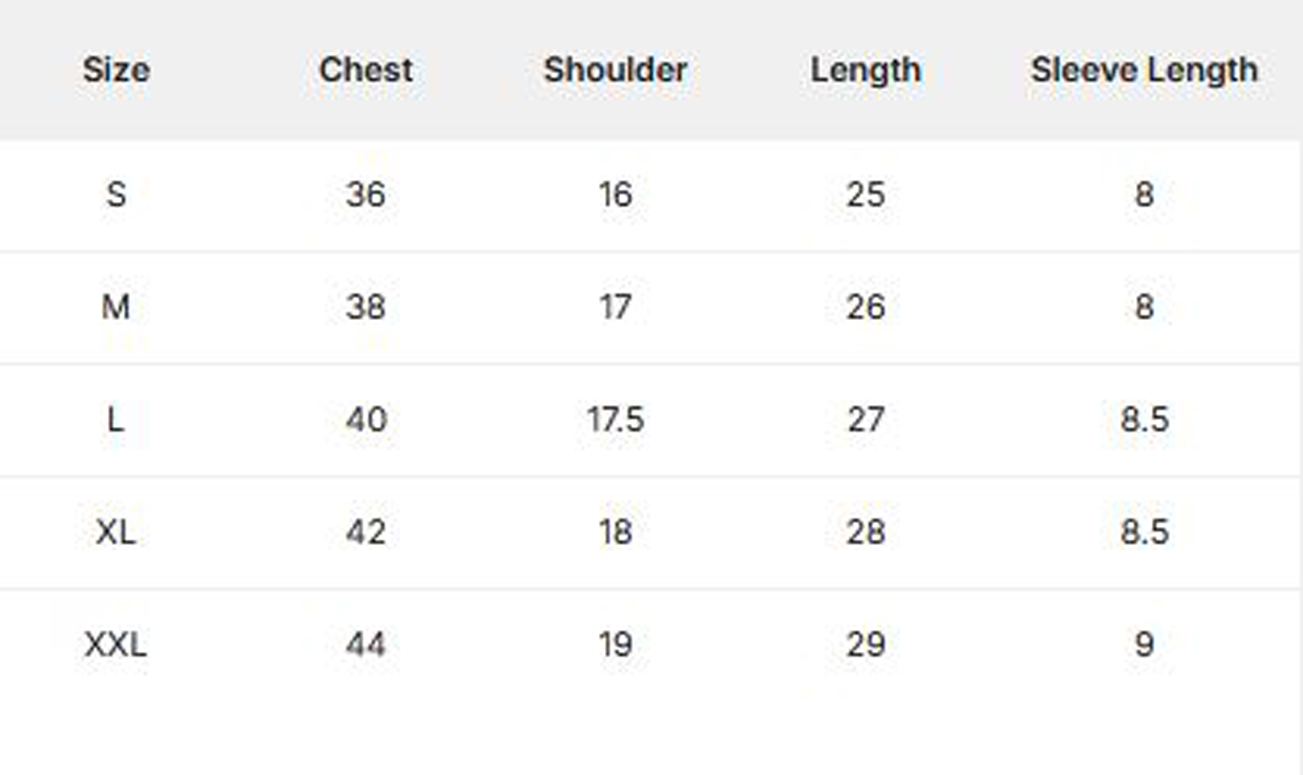This screenshot has width=1303, height=775.
Task: Click sleeve length 9 in XXL row
Action: [x=1144, y=645]
